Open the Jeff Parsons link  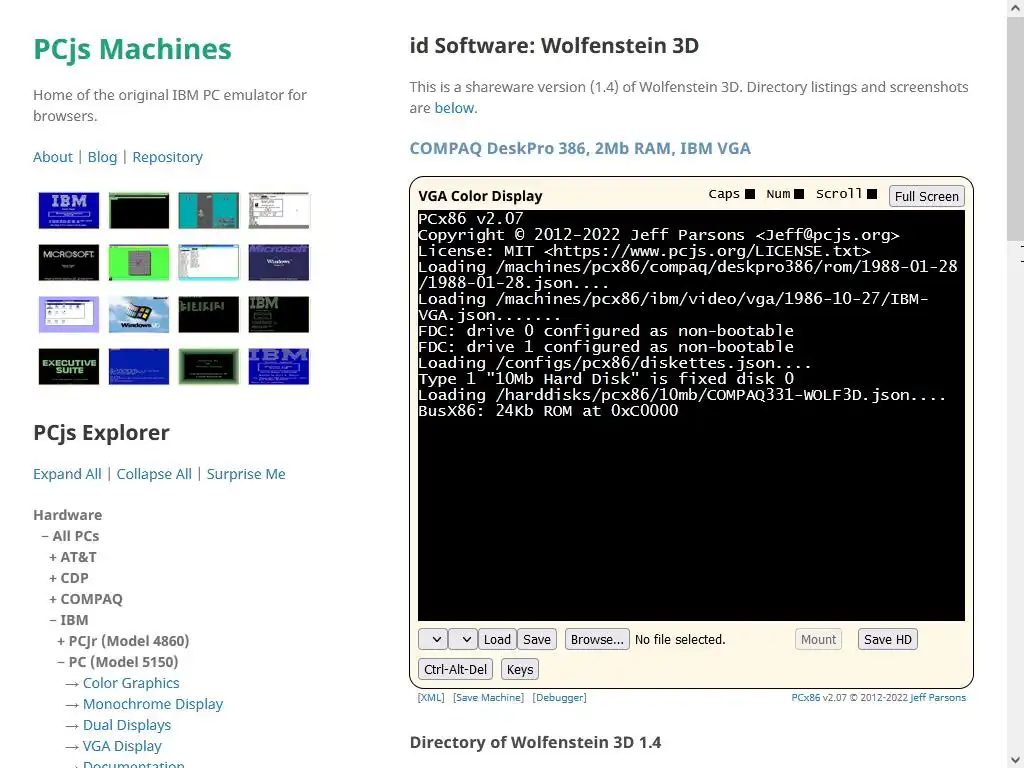[x=938, y=697]
